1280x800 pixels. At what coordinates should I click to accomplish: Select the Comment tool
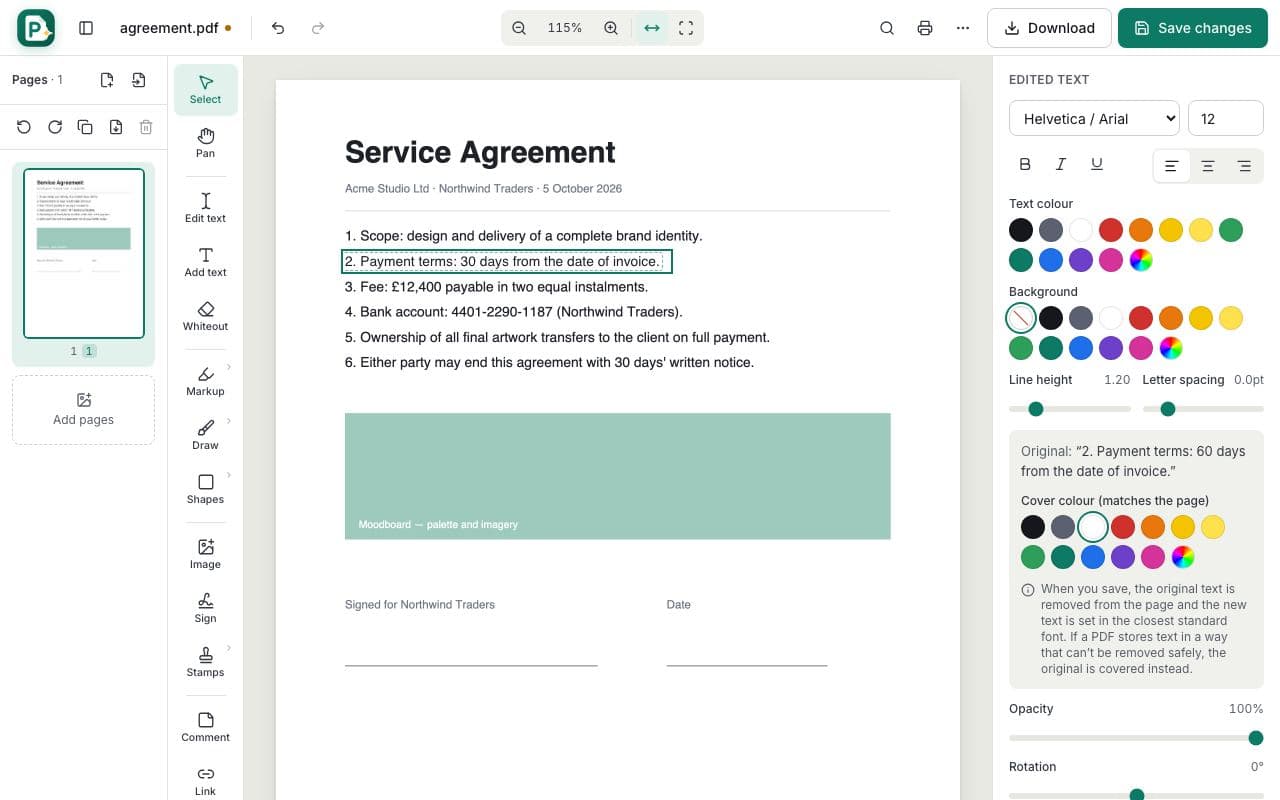pos(205,727)
